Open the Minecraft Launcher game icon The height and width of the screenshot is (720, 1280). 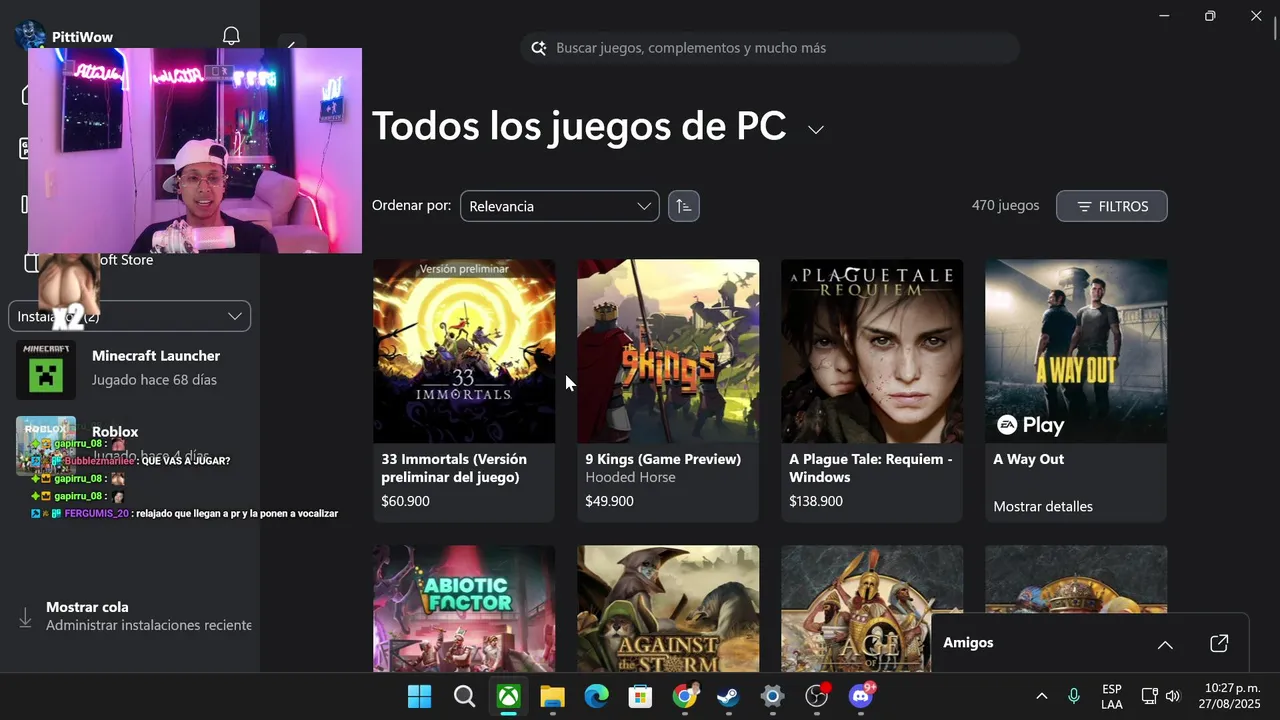coord(46,370)
